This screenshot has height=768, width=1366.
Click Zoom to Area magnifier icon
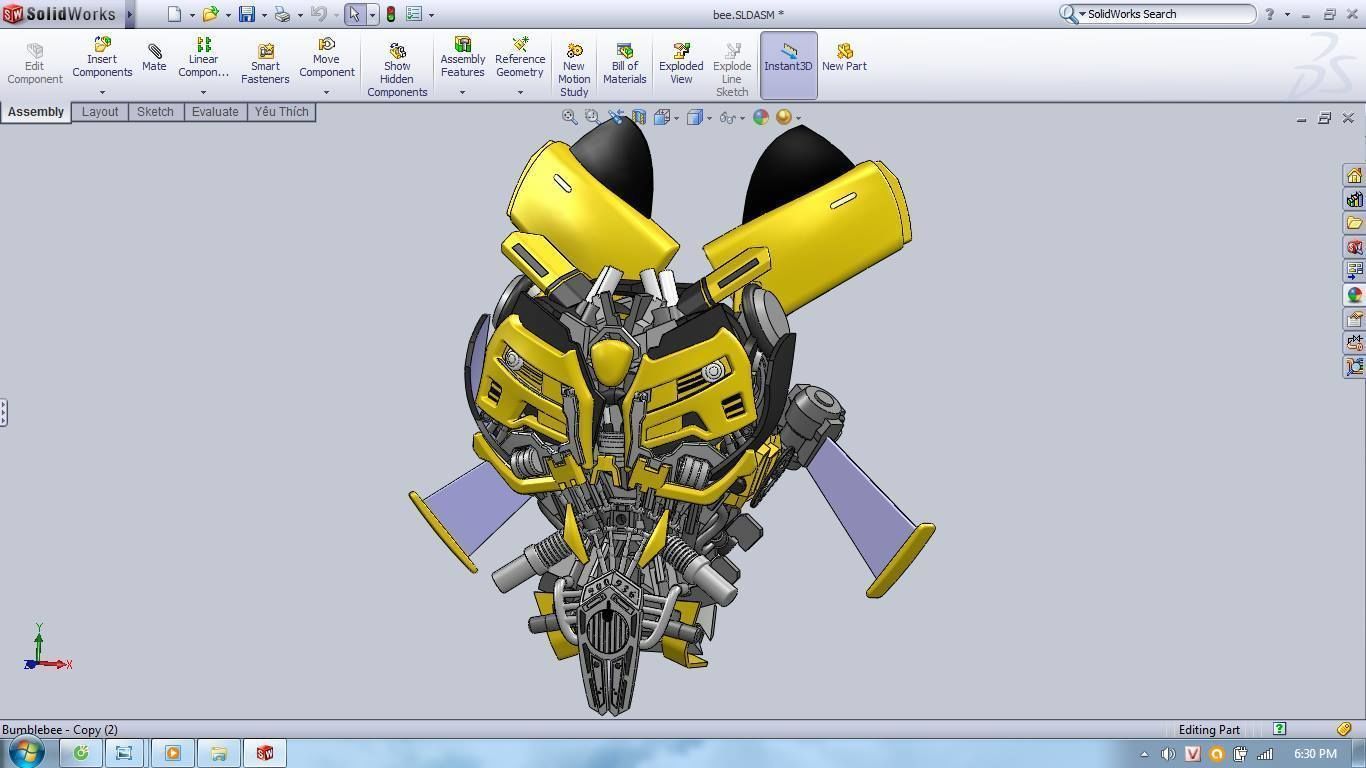pyautogui.click(x=591, y=117)
